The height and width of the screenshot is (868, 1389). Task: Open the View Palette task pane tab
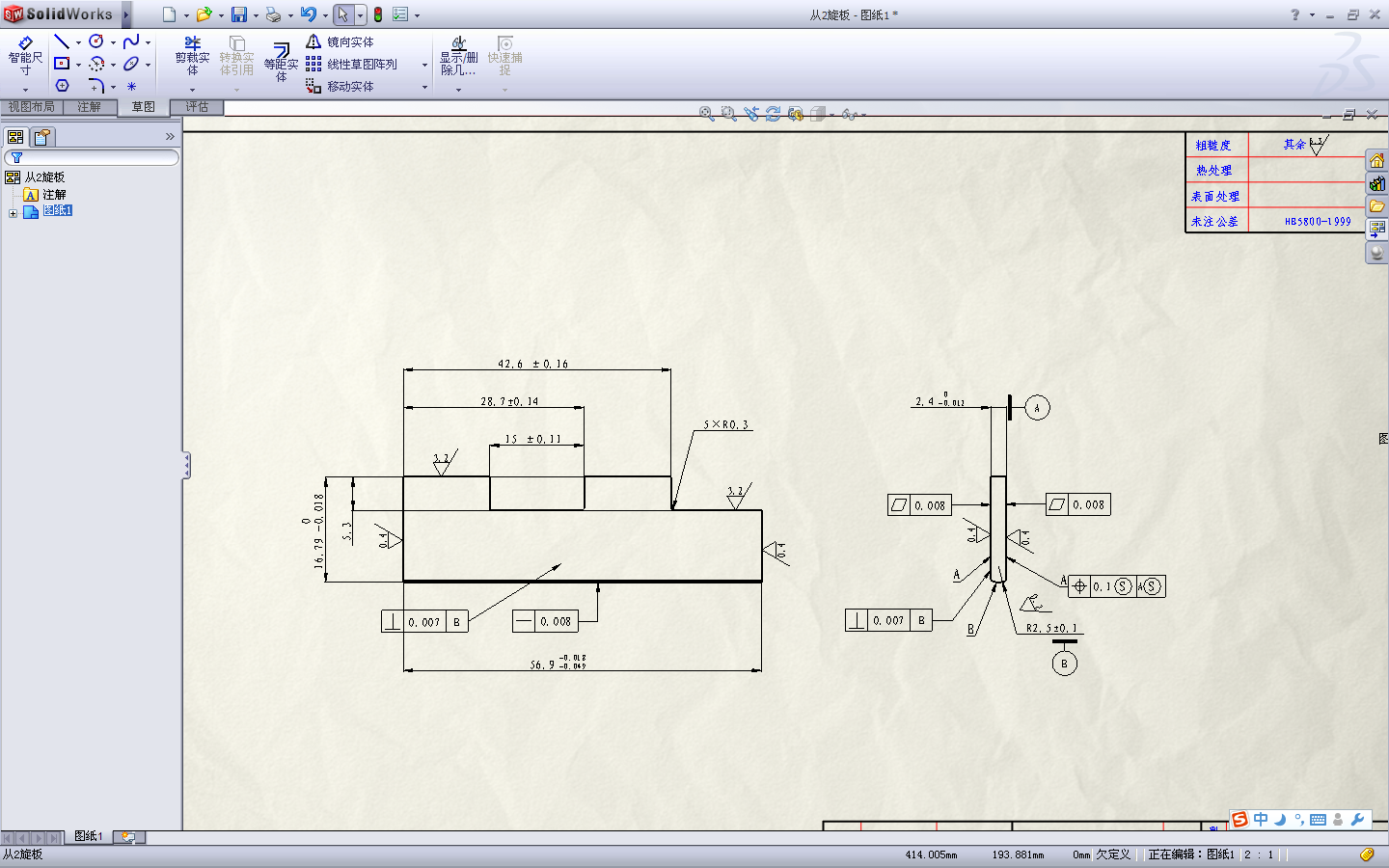(1376, 230)
